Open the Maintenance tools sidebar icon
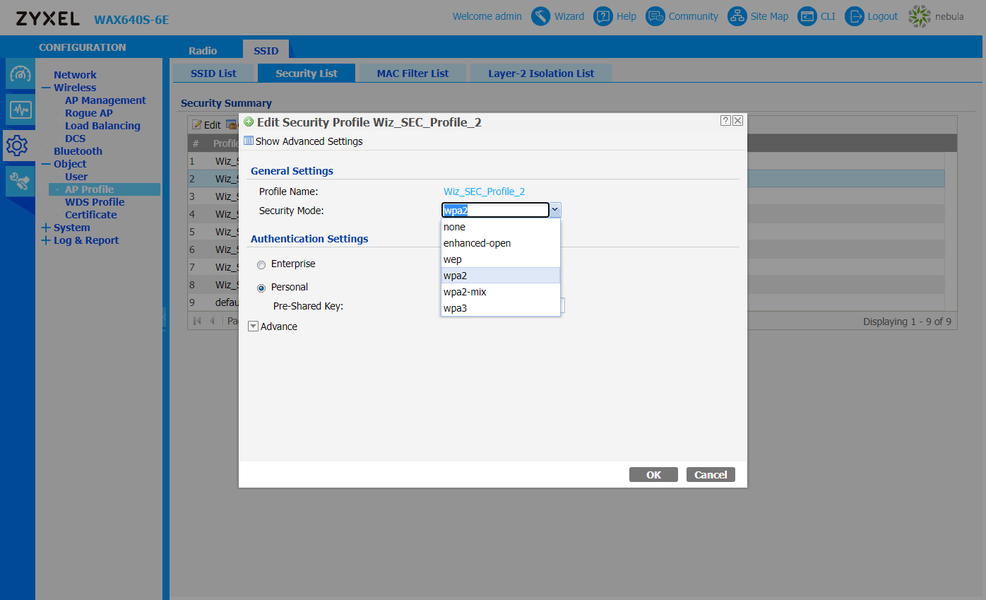The width and height of the screenshot is (986, 600). click(x=20, y=182)
